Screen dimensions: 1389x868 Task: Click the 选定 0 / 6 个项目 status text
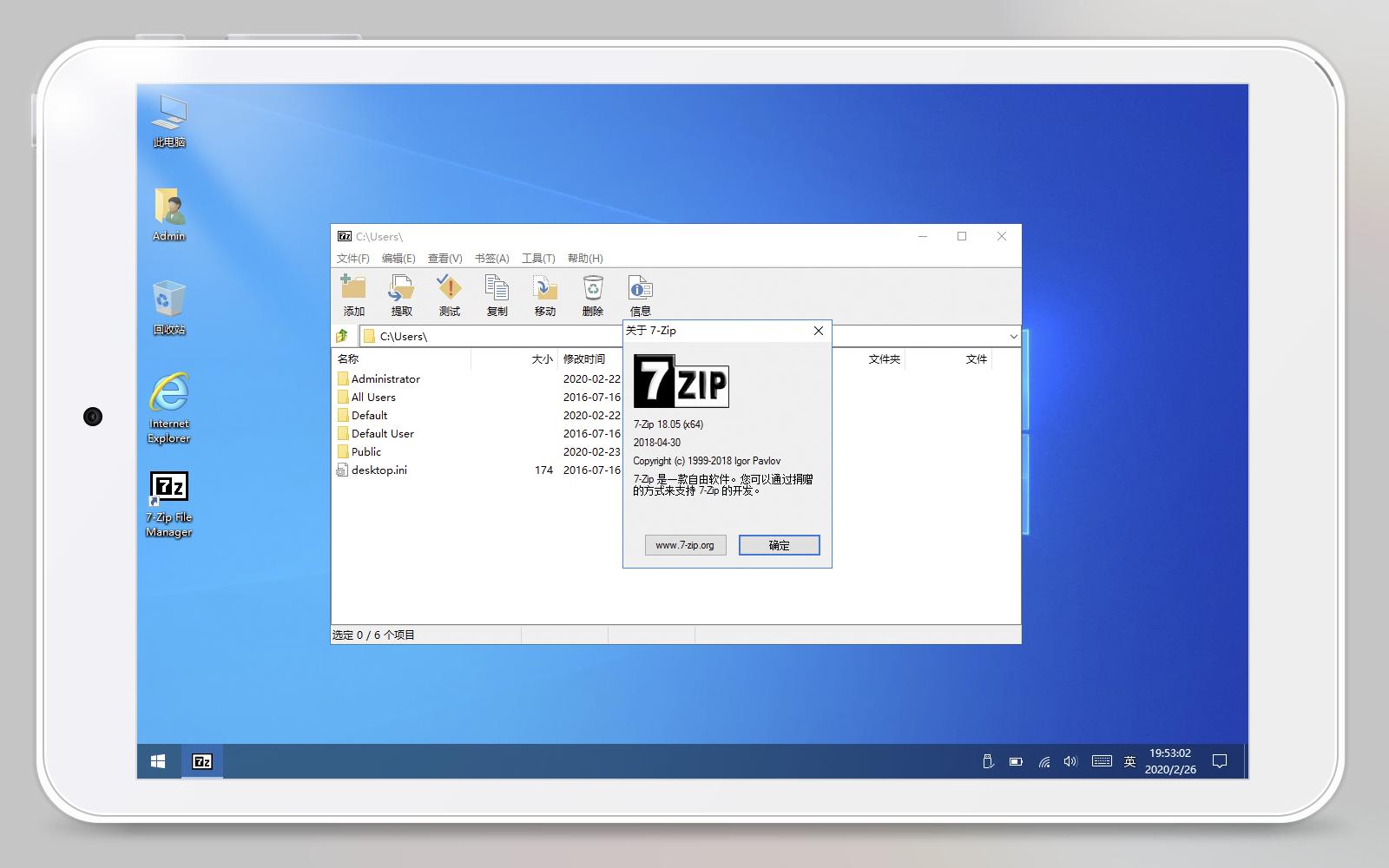(373, 635)
